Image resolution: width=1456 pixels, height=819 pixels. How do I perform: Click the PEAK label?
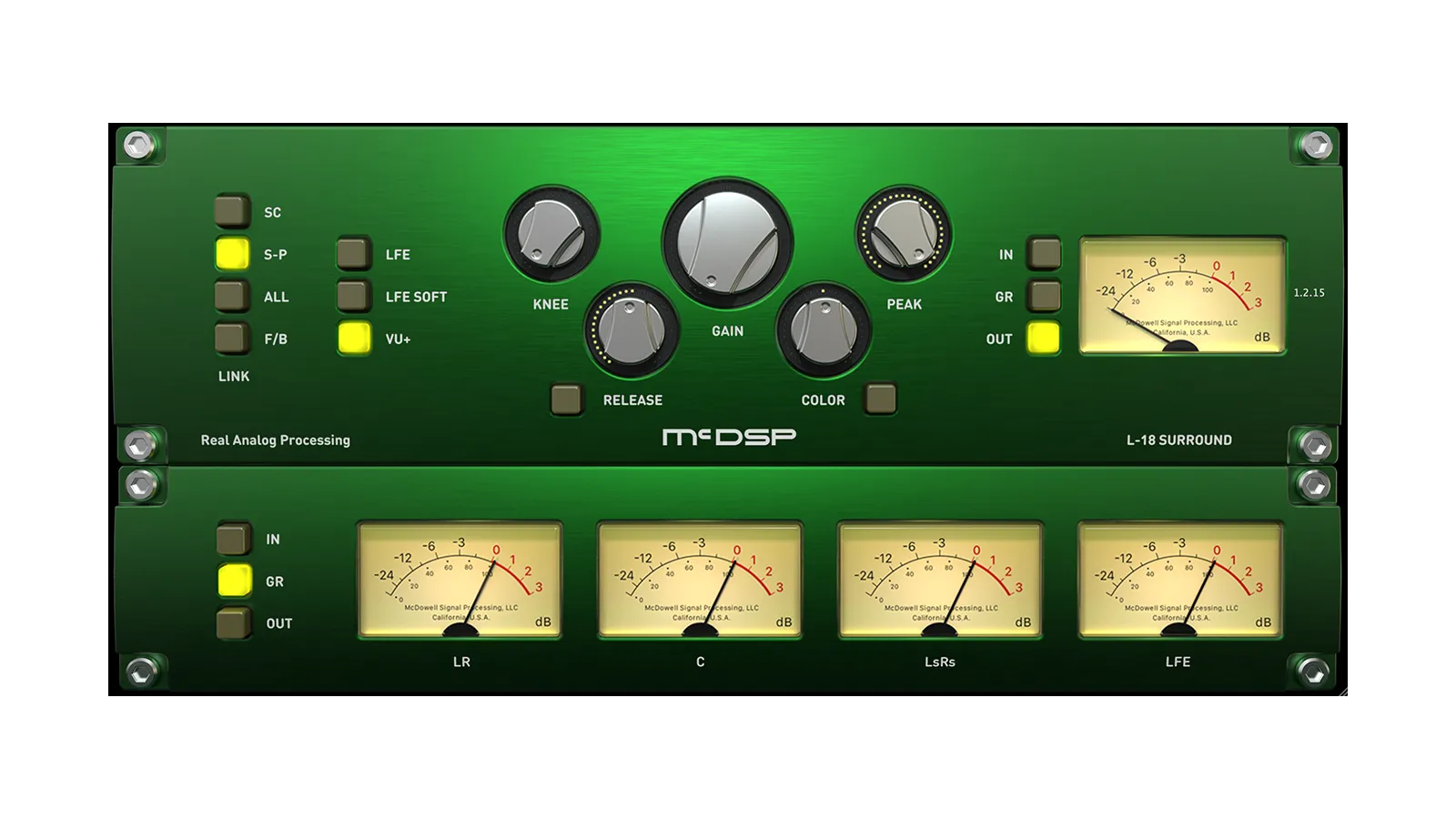[x=905, y=304]
